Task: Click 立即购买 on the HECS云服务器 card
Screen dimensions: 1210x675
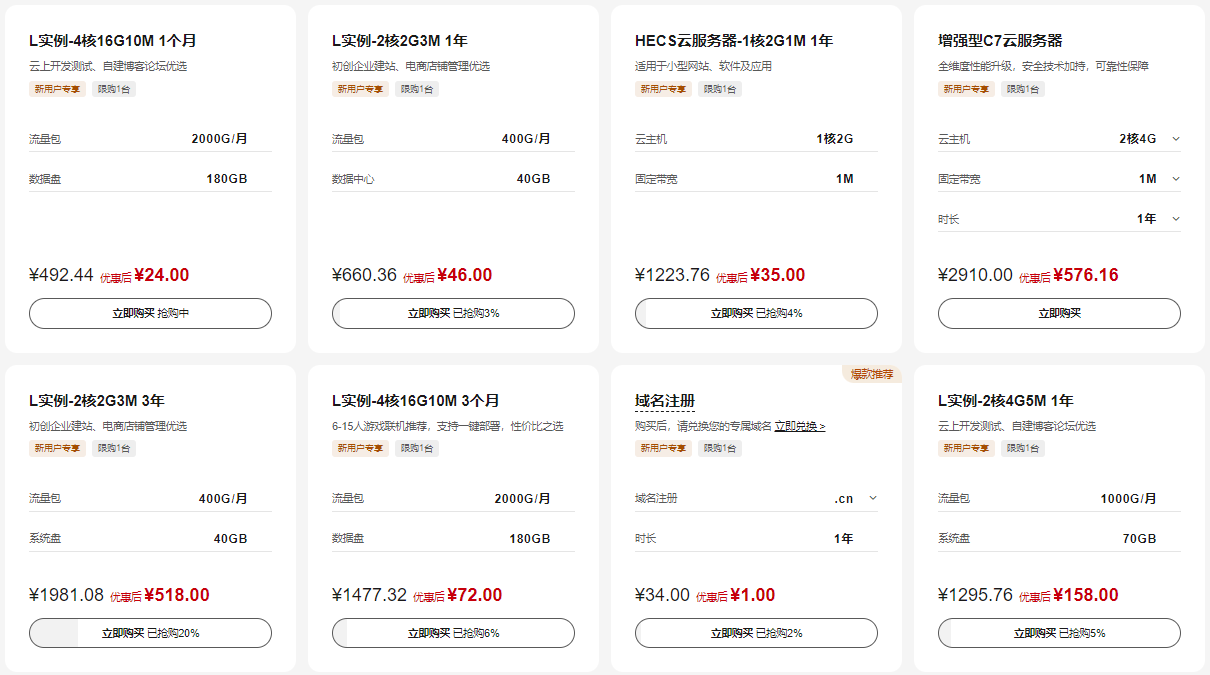Action: point(756,313)
